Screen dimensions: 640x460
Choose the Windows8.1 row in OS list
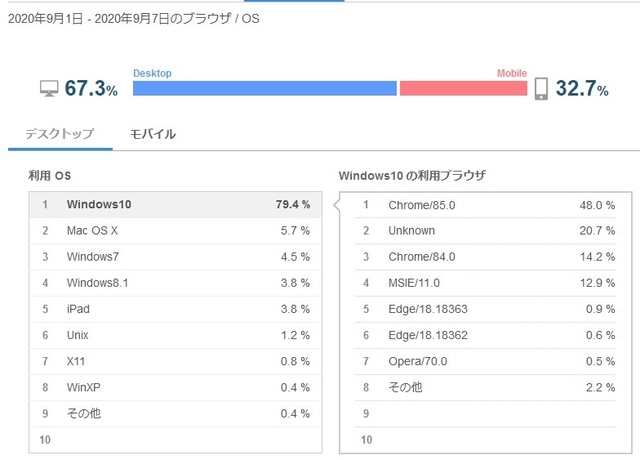pos(176,283)
